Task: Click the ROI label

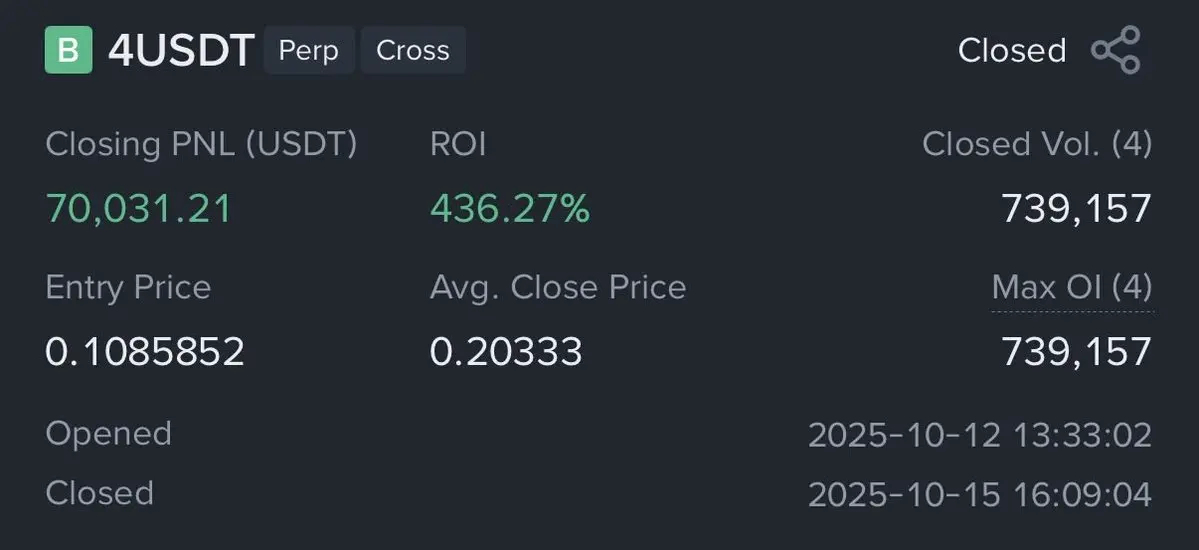Action: pos(457,144)
